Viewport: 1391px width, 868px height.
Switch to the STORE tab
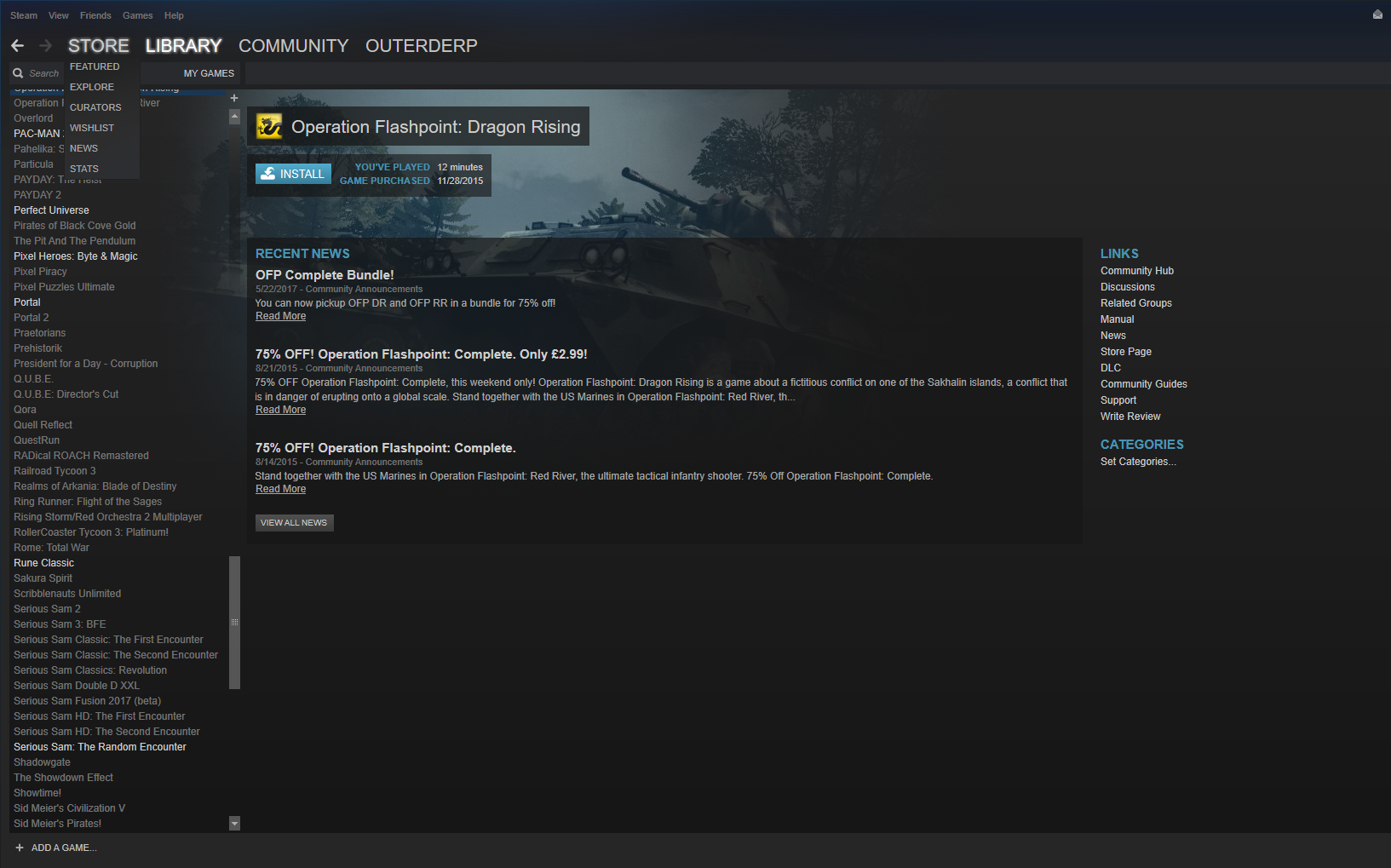coord(99,46)
